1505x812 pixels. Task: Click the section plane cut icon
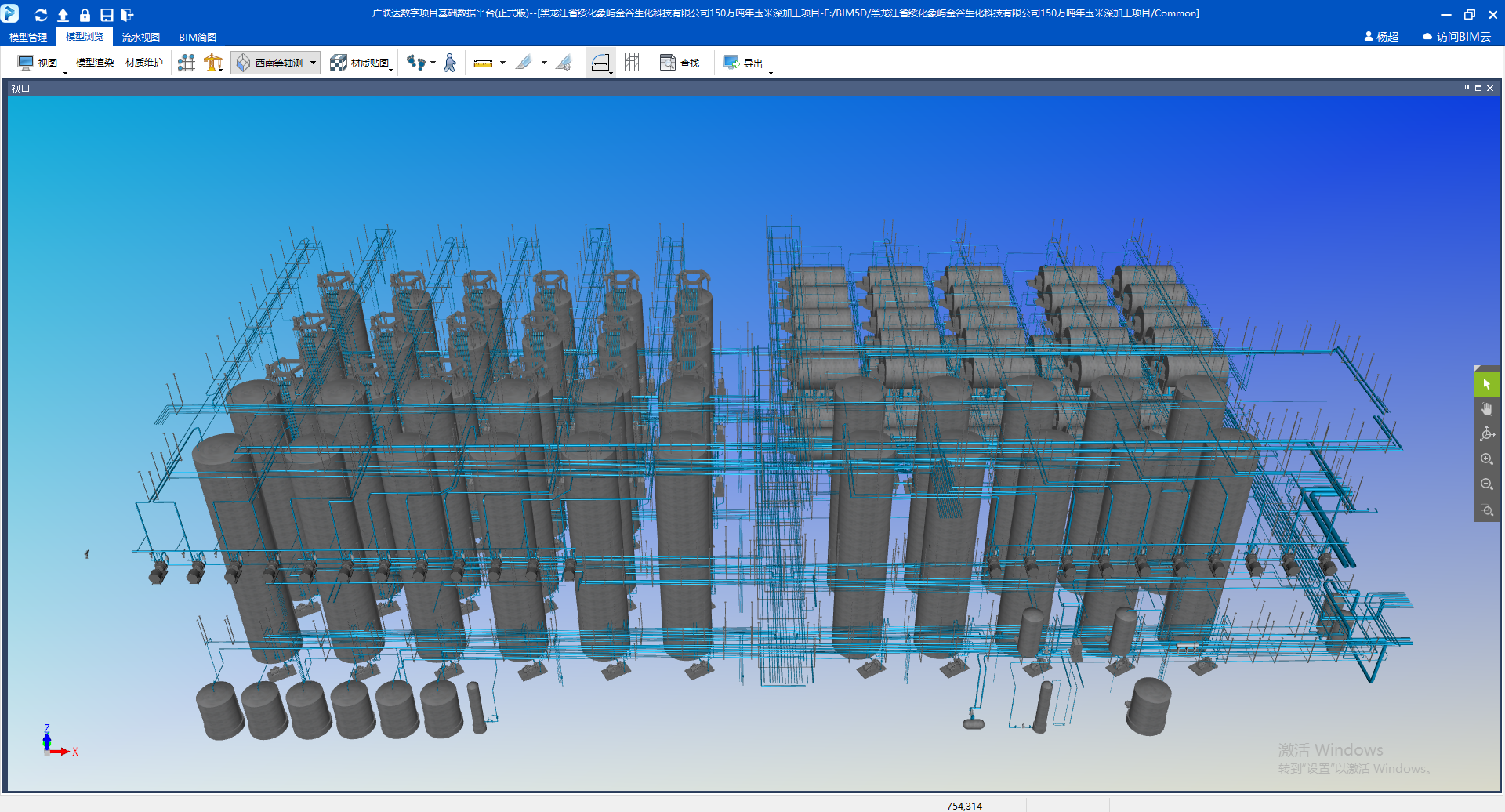pos(524,63)
